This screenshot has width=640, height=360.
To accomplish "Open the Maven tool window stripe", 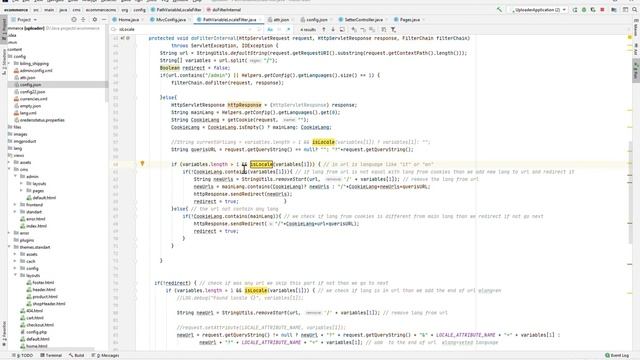I will click(x=636, y=28).
